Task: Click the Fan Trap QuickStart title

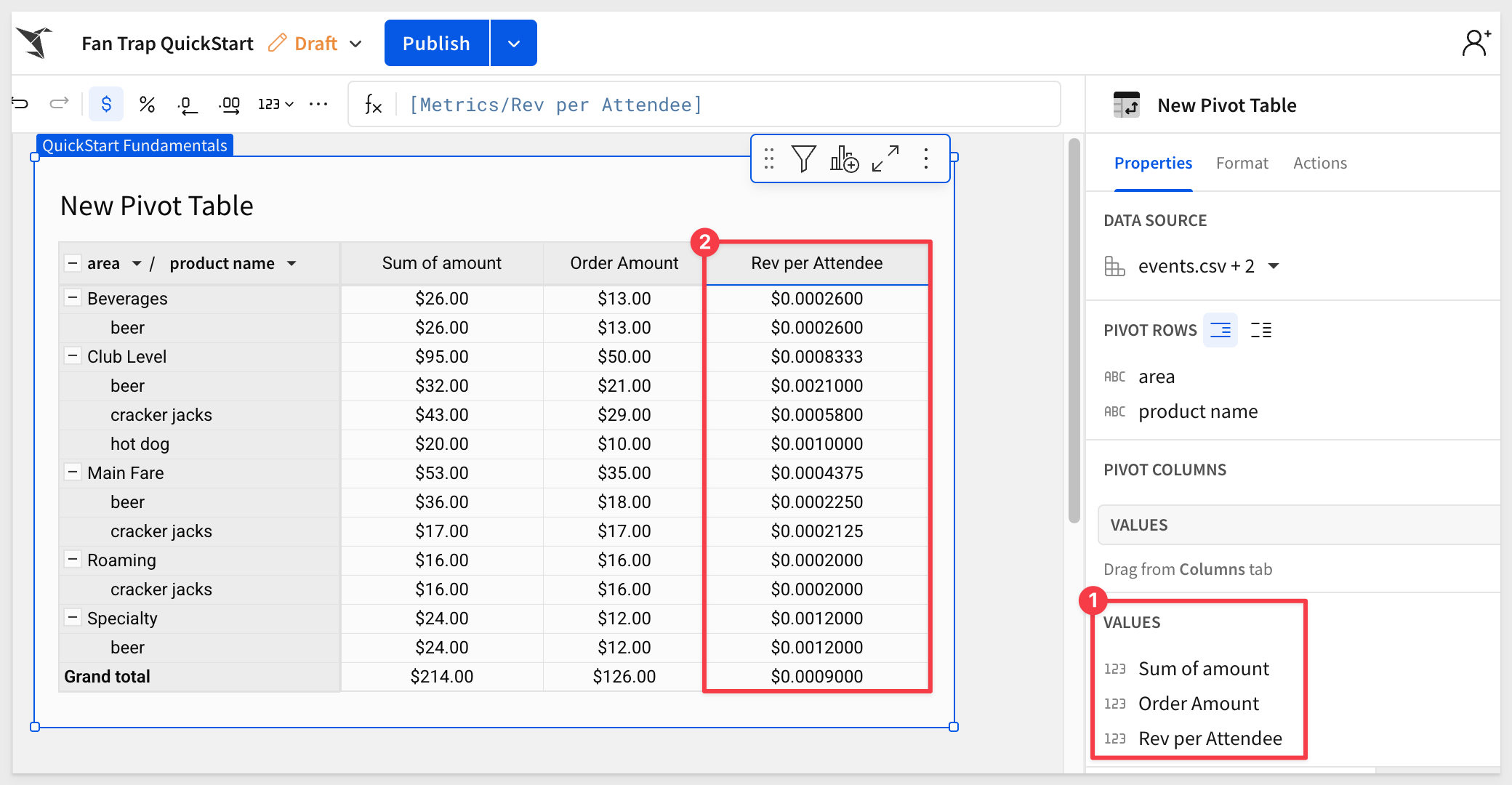Action: [167, 43]
